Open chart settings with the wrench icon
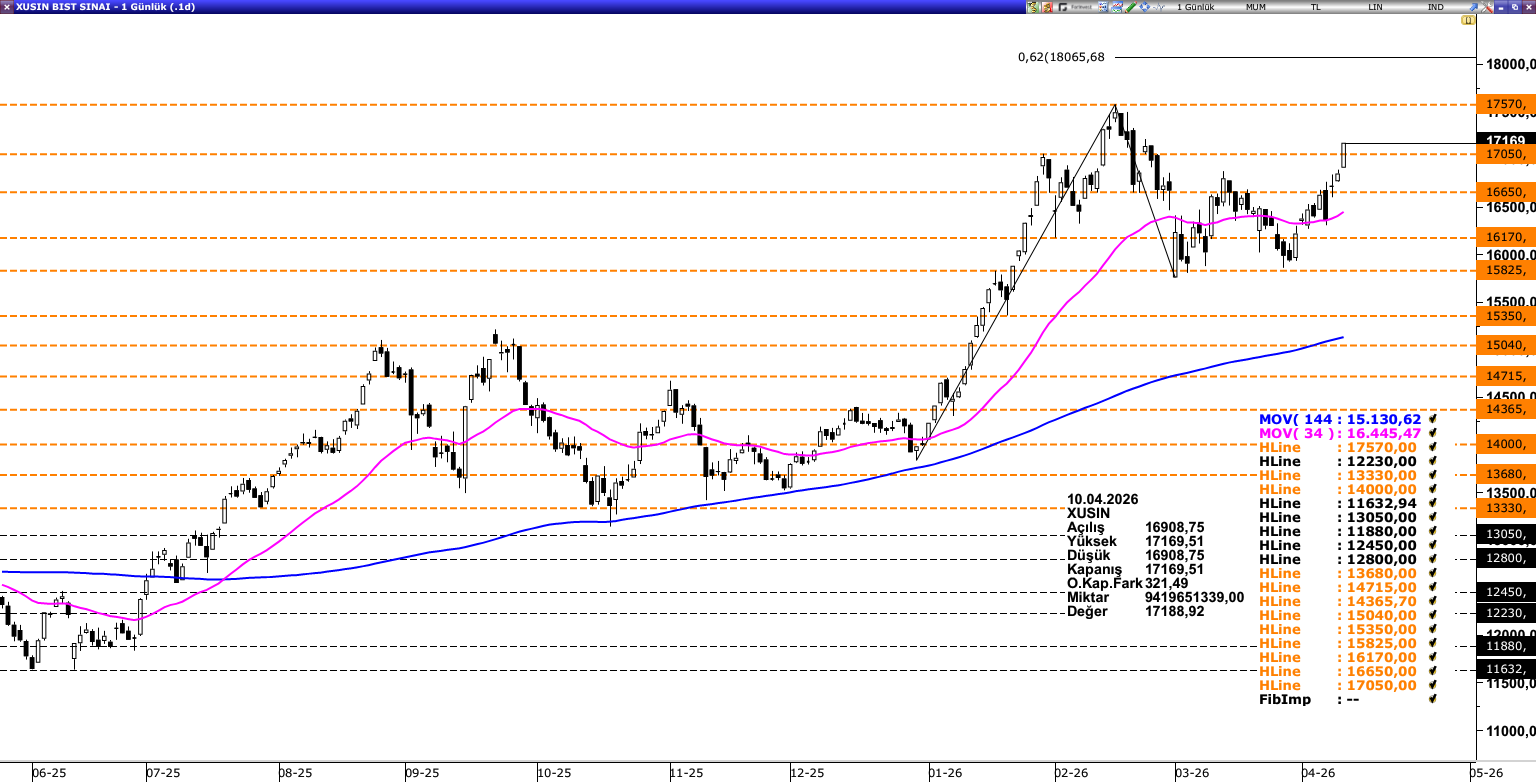The height and width of the screenshot is (782, 1536). [x=1486, y=7]
